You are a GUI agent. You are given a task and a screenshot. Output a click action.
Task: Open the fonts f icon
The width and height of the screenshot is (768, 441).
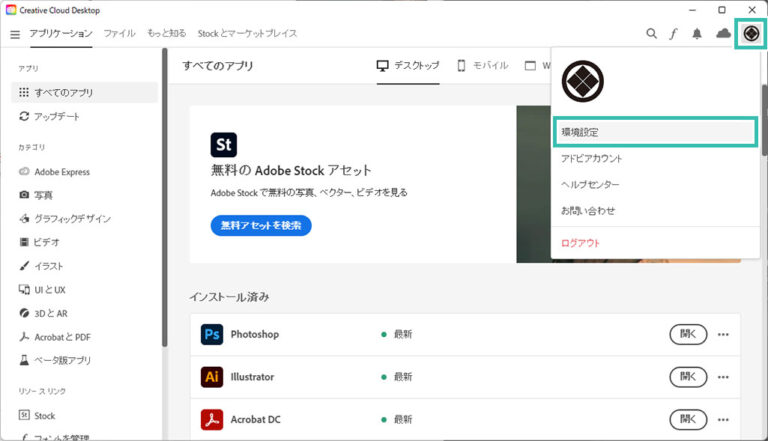[674, 34]
